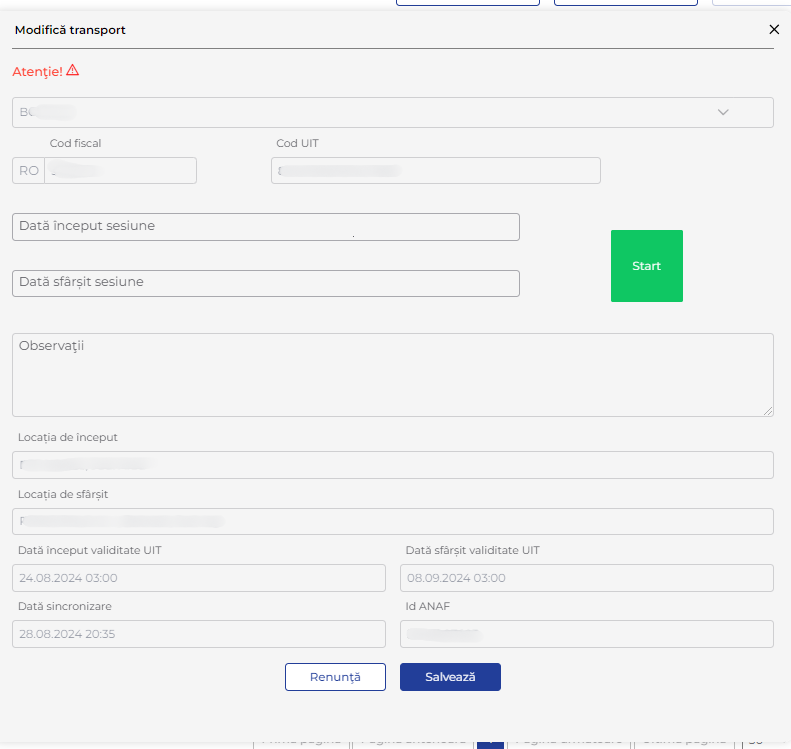Cancel changes with the Renunță button
791x749 pixels.
[335, 677]
